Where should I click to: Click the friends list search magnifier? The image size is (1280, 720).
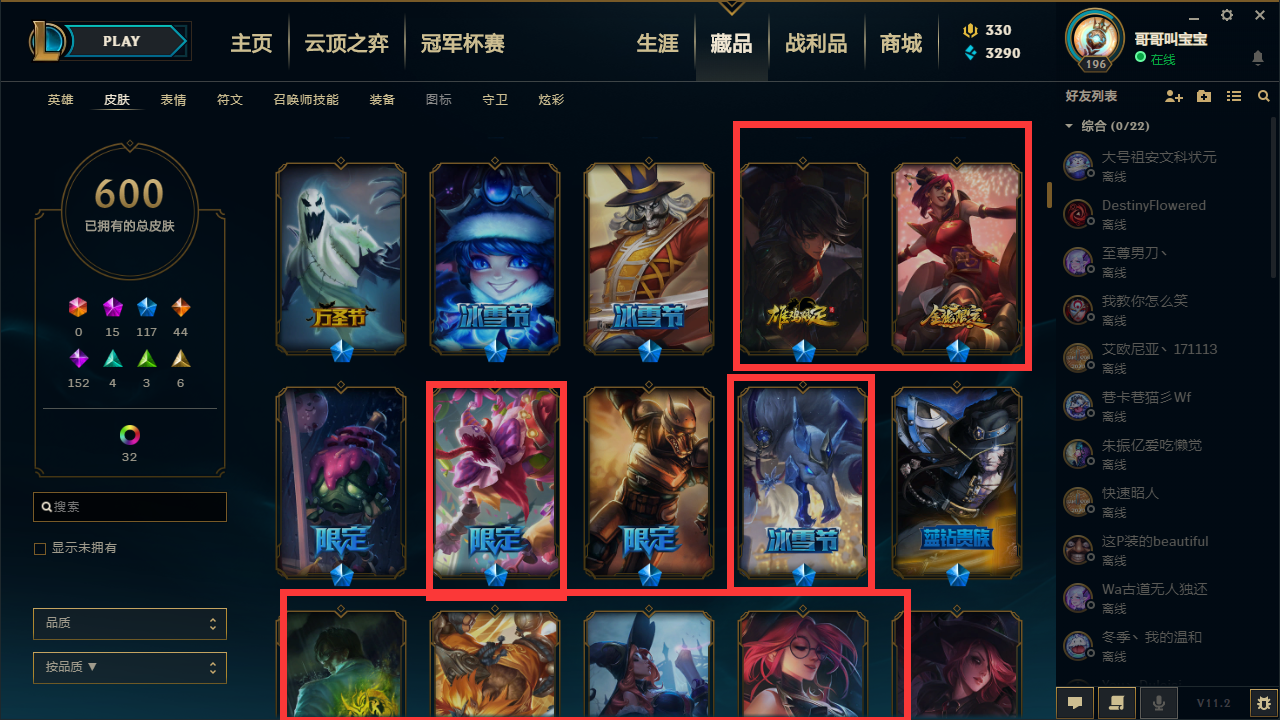[x=1264, y=96]
